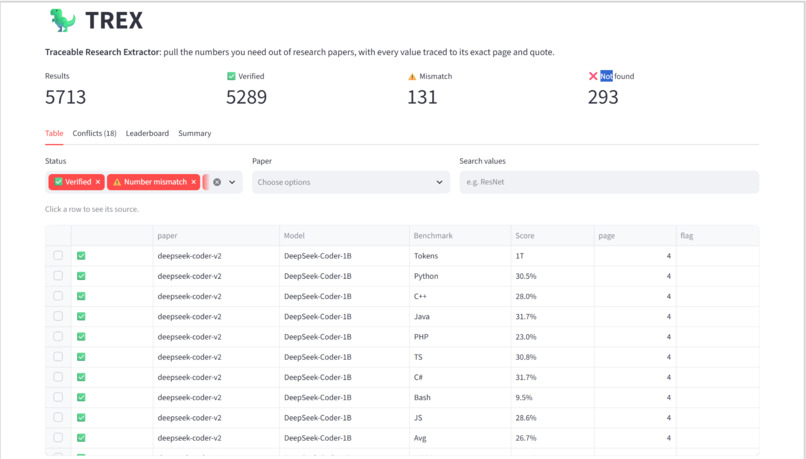Click the verified green check in Bash row
Viewport: 806px width, 459px height.
[81, 397]
